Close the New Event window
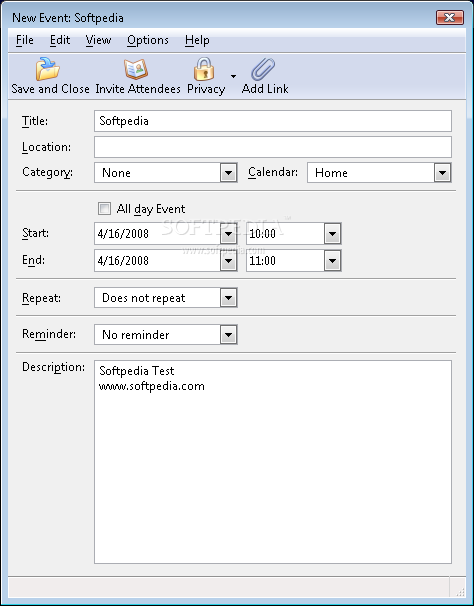The width and height of the screenshot is (474, 606). (450, 17)
